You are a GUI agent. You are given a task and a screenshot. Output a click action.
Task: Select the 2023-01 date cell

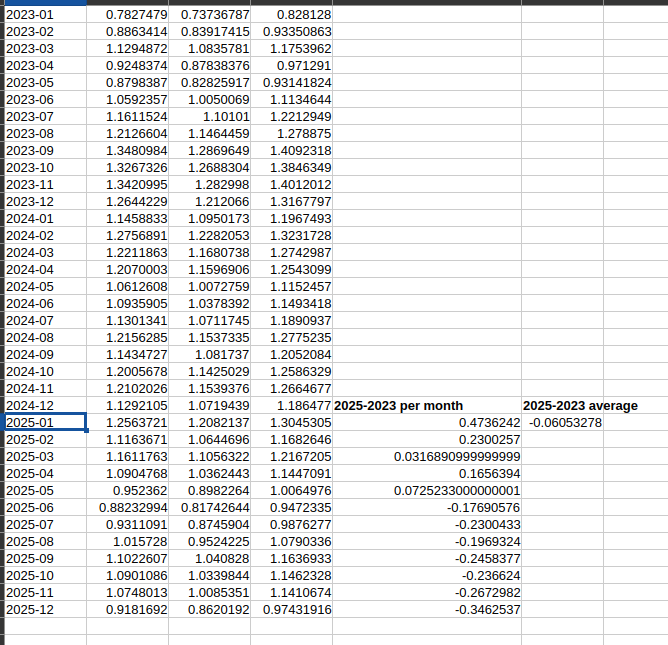(x=44, y=15)
